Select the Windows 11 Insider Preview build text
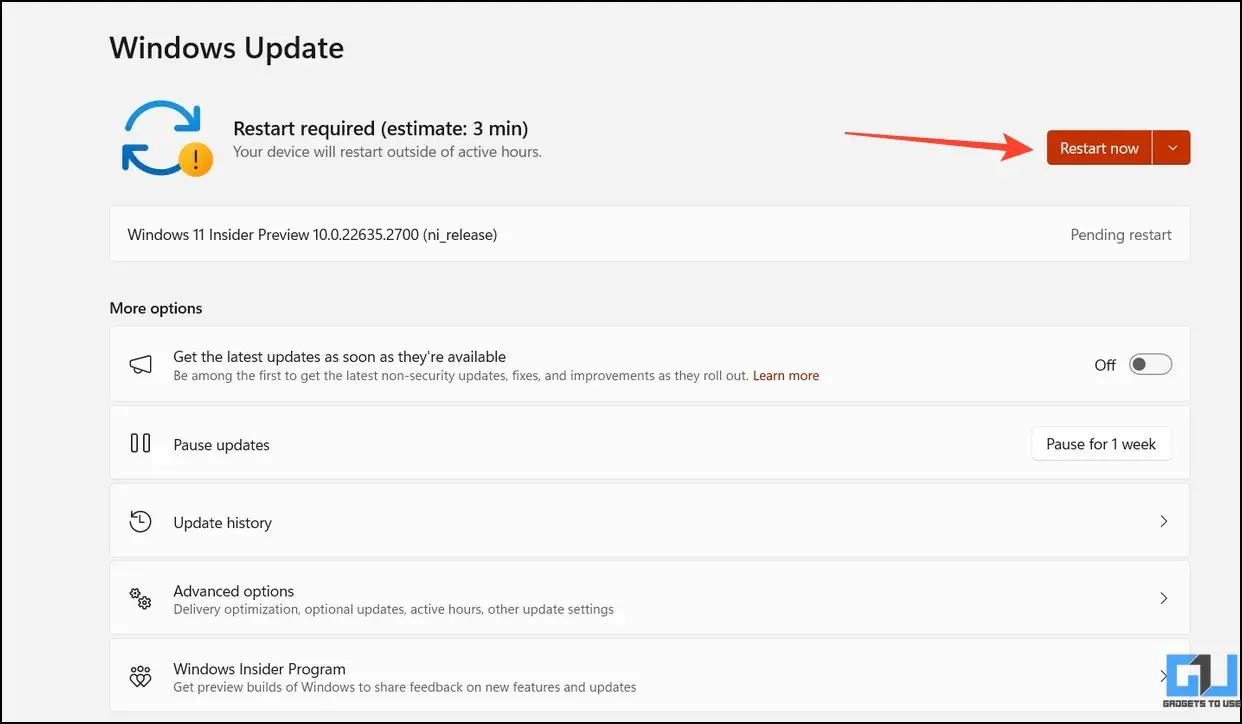1242x724 pixels. click(x=312, y=235)
